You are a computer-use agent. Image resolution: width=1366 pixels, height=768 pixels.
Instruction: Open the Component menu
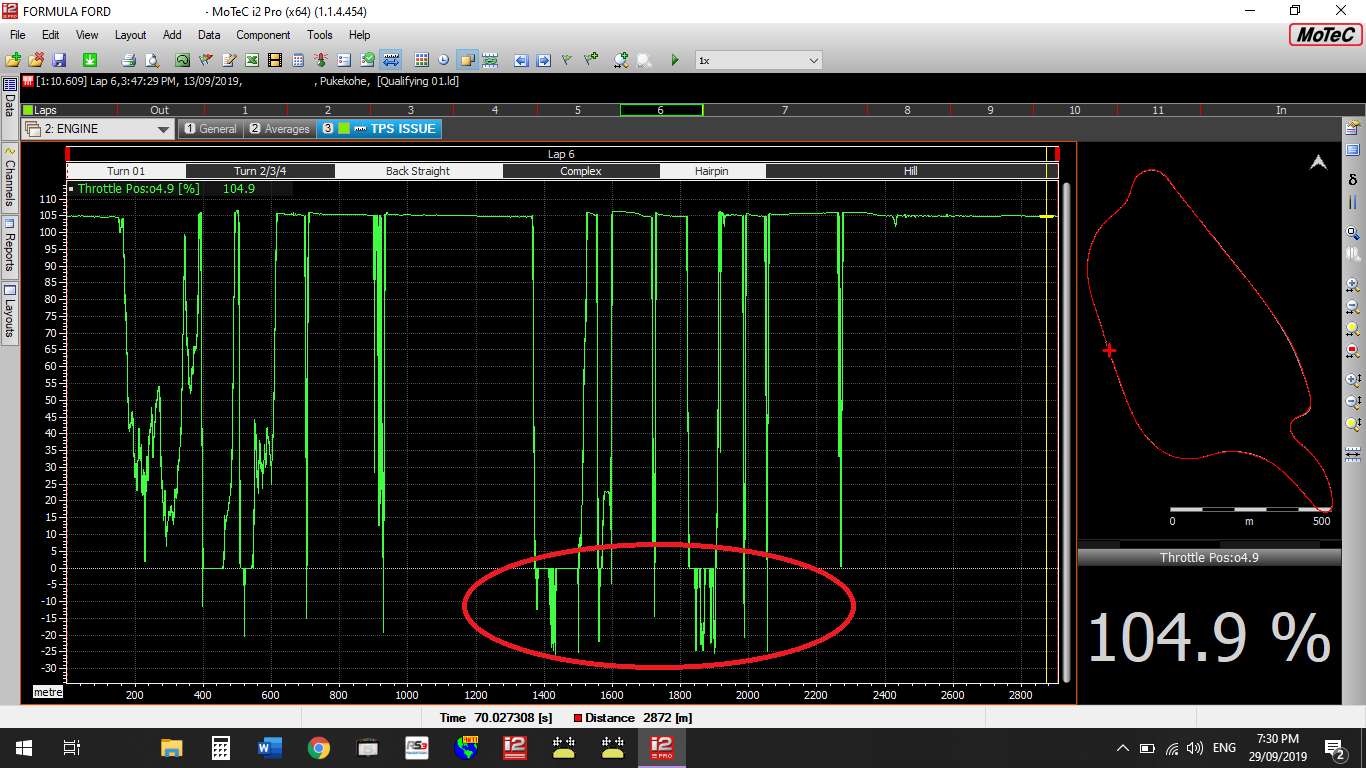pyautogui.click(x=263, y=35)
